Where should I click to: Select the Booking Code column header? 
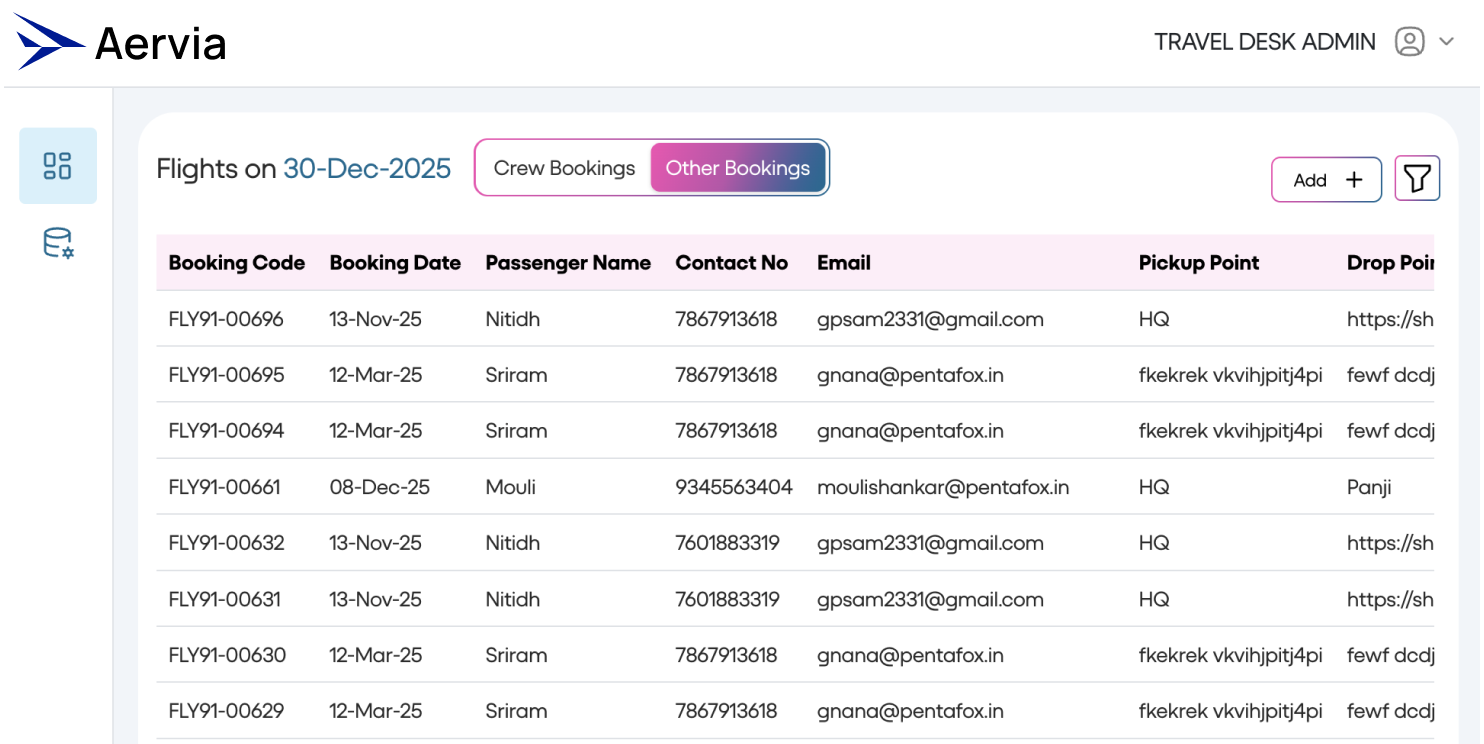pos(237,262)
